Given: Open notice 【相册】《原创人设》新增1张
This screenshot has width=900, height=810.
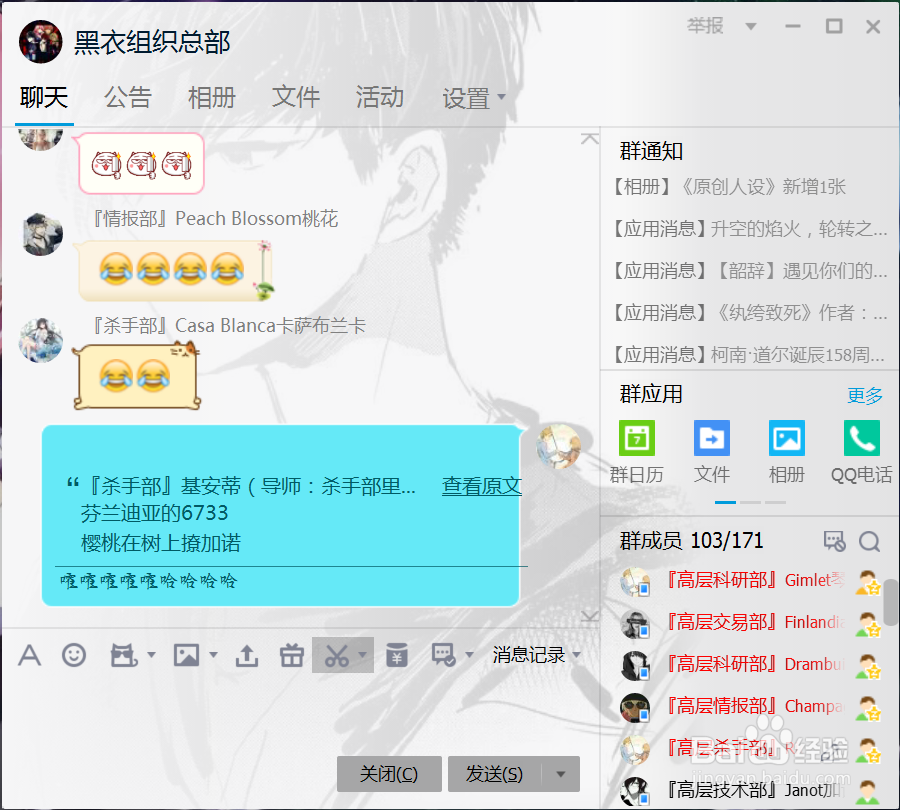Looking at the screenshot, I should point(728,187).
